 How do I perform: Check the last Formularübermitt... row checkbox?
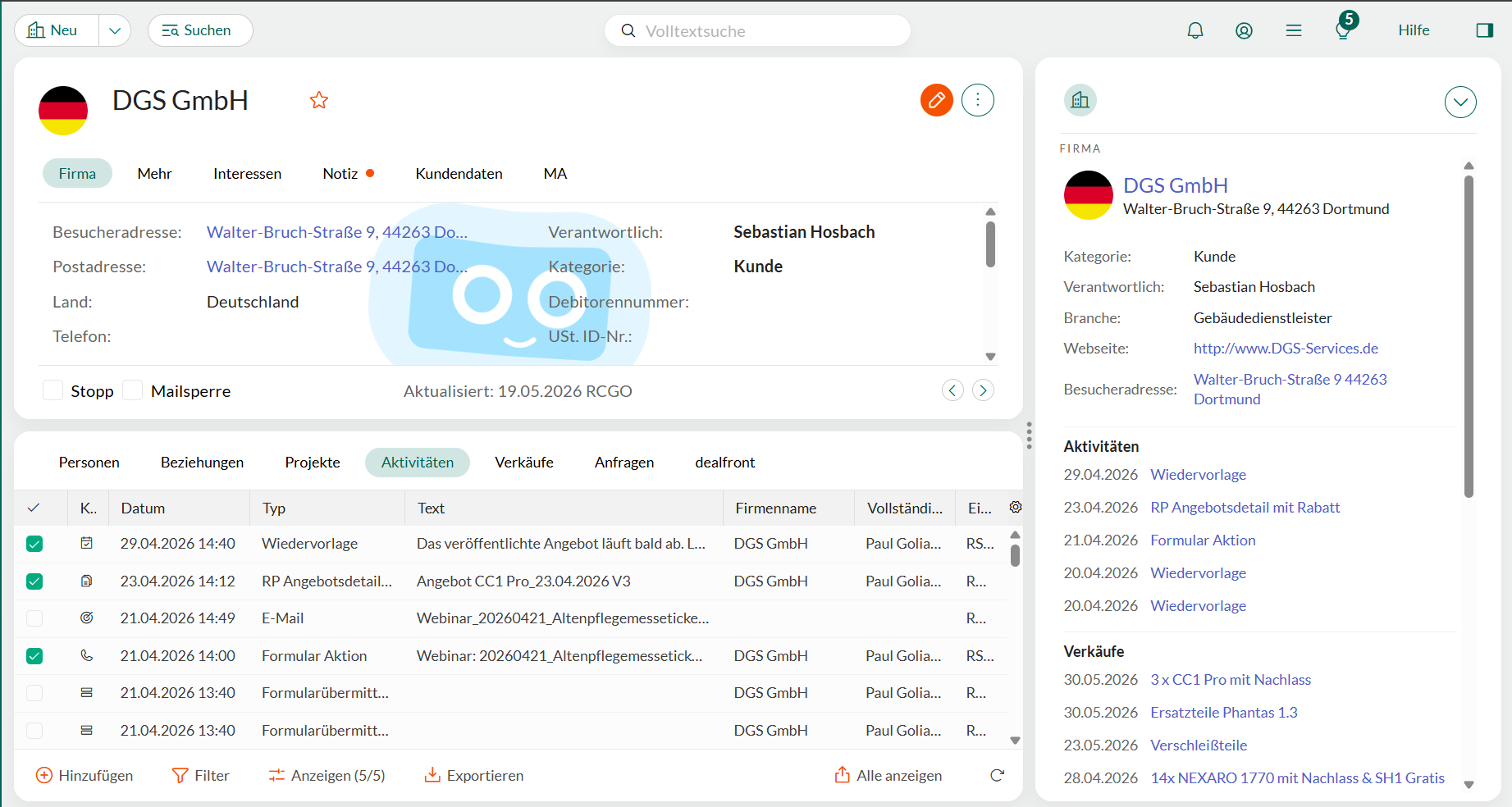[x=34, y=730]
